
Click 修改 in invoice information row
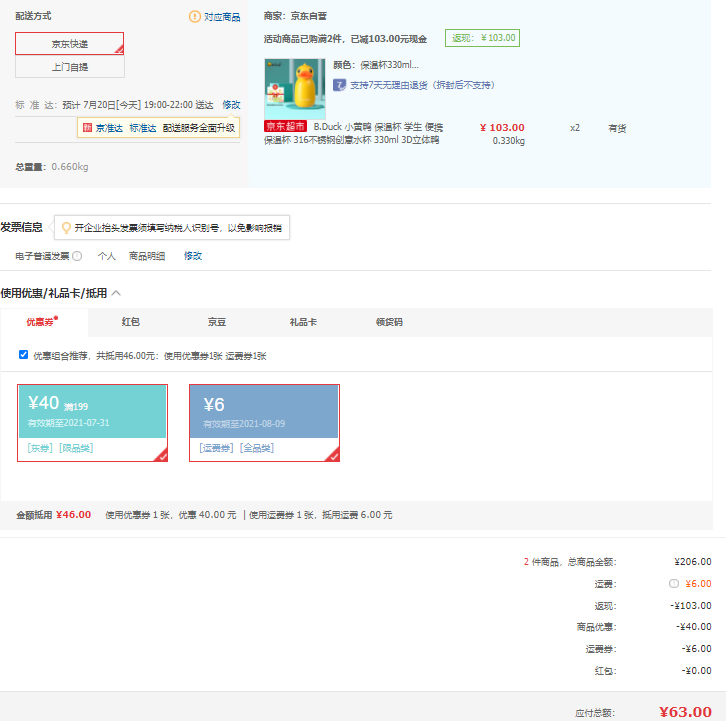(193, 256)
